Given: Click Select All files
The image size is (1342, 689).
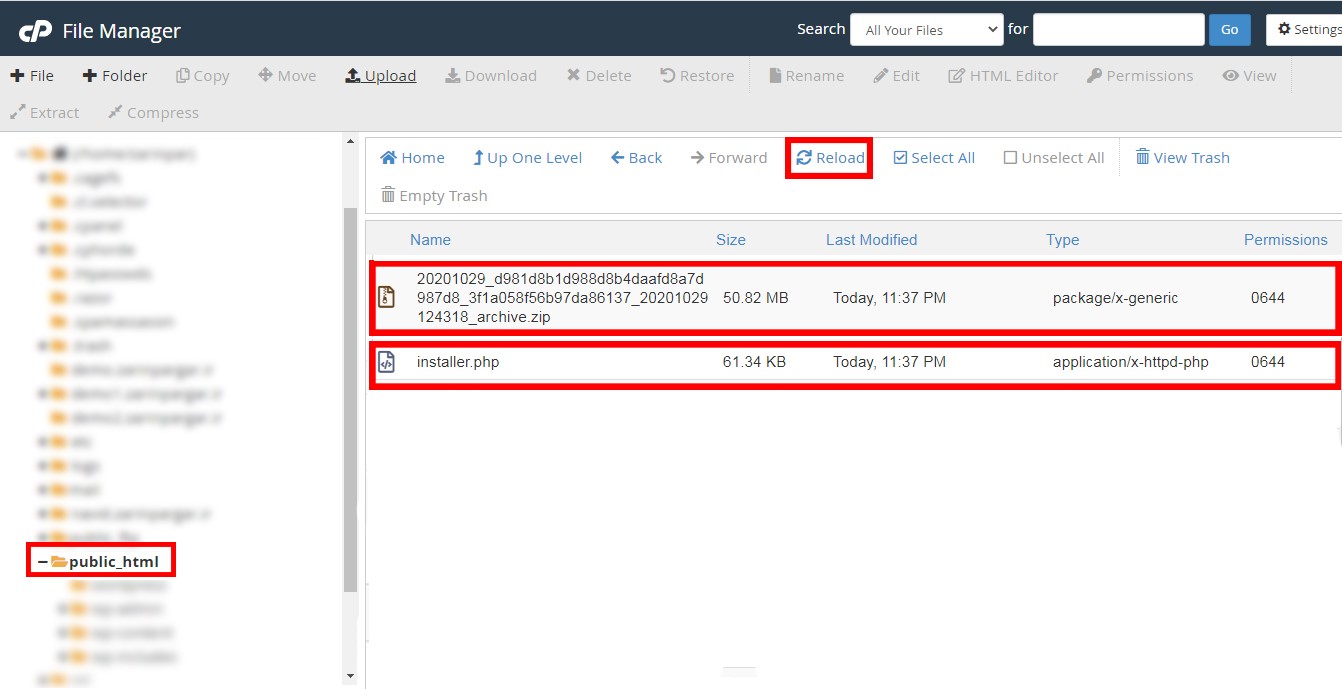Looking at the screenshot, I should pyautogui.click(x=934, y=158).
